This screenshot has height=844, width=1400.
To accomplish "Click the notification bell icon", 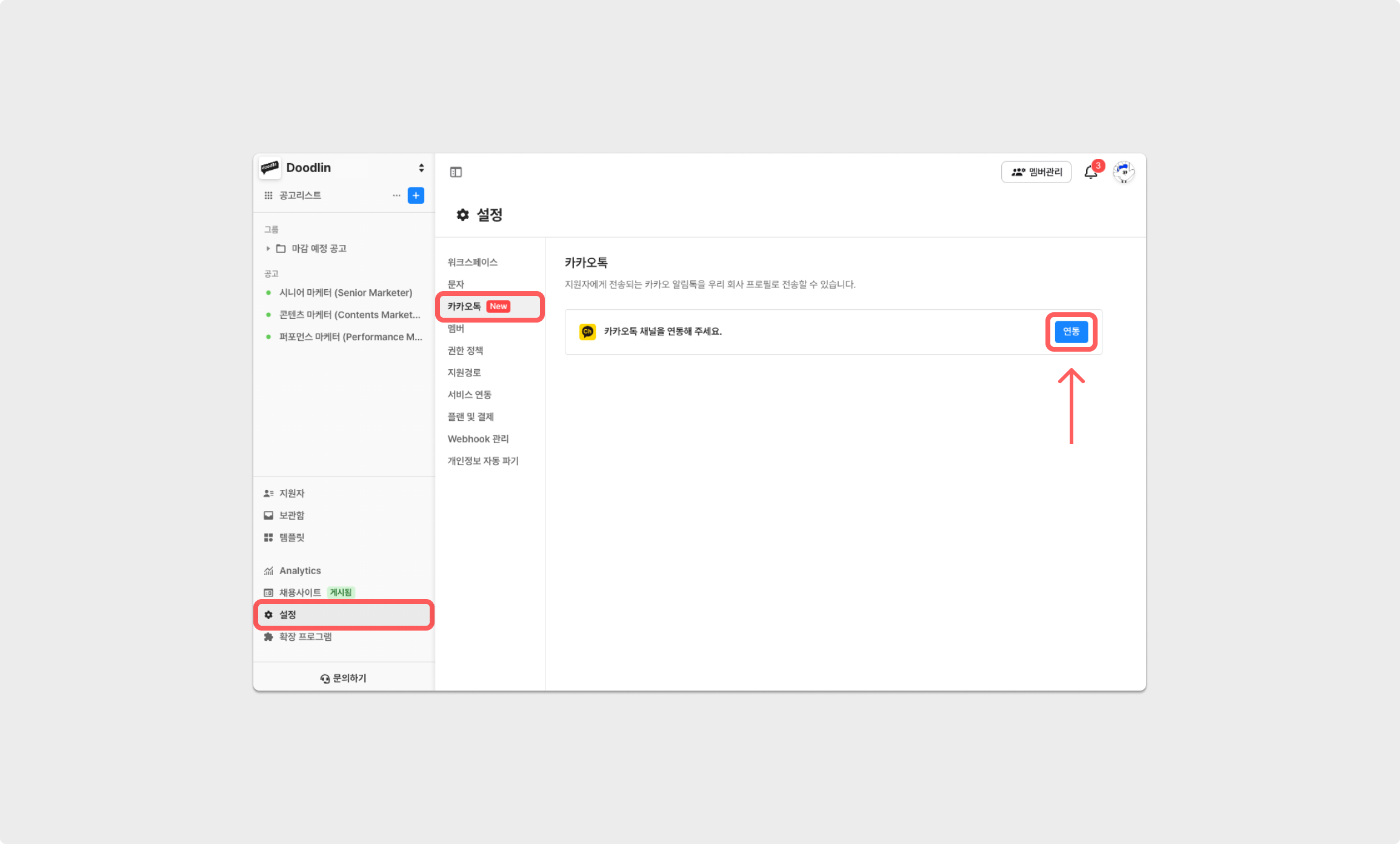I will (x=1090, y=172).
